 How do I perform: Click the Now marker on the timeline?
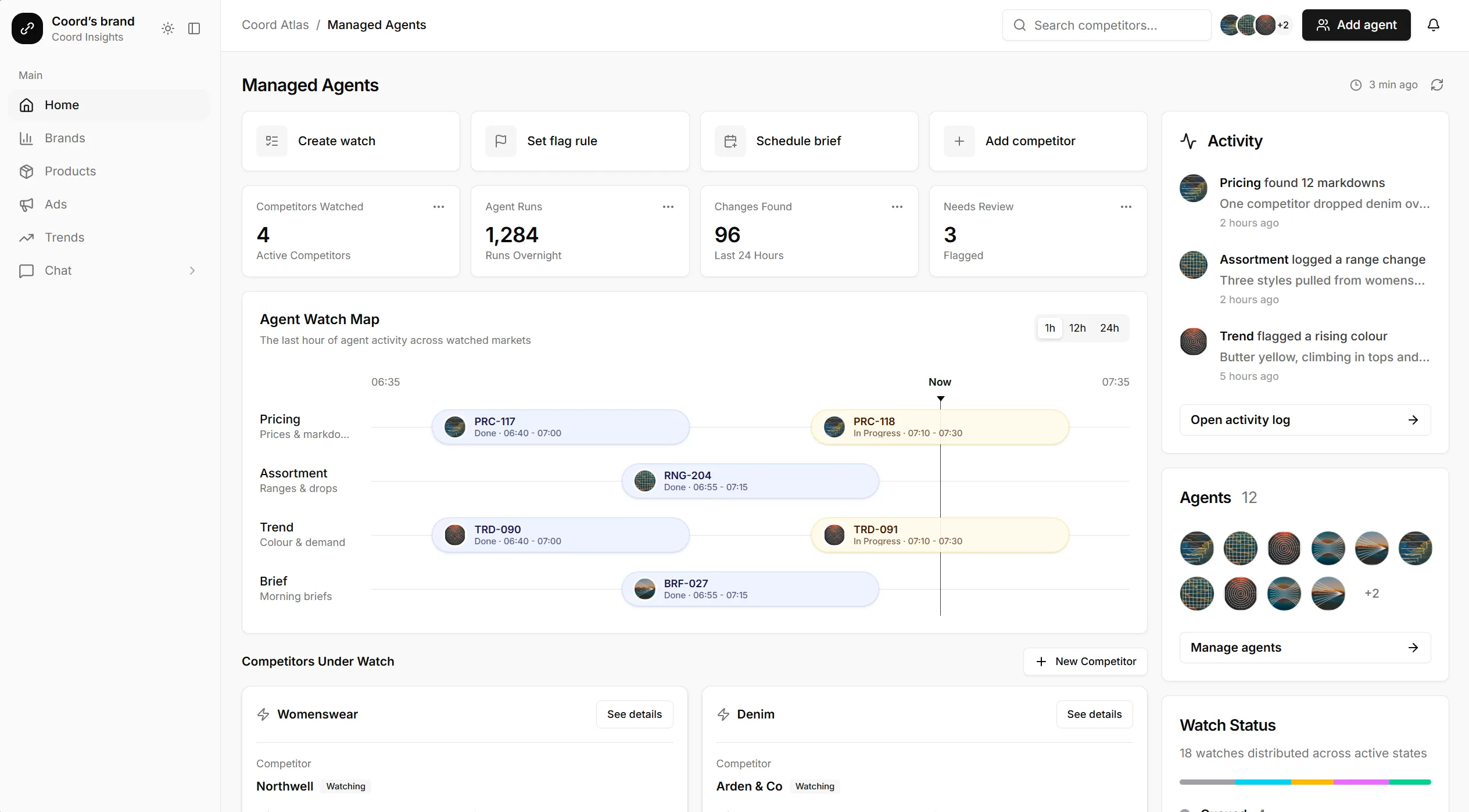click(x=940, y=382)
